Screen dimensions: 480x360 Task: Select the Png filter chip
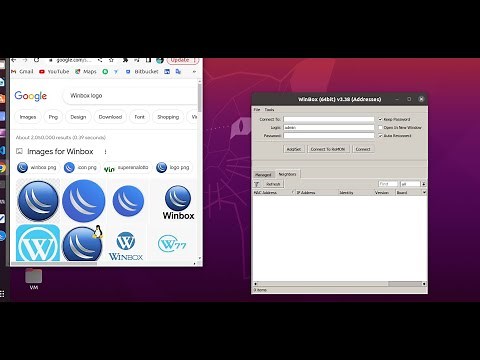[53, 117]
